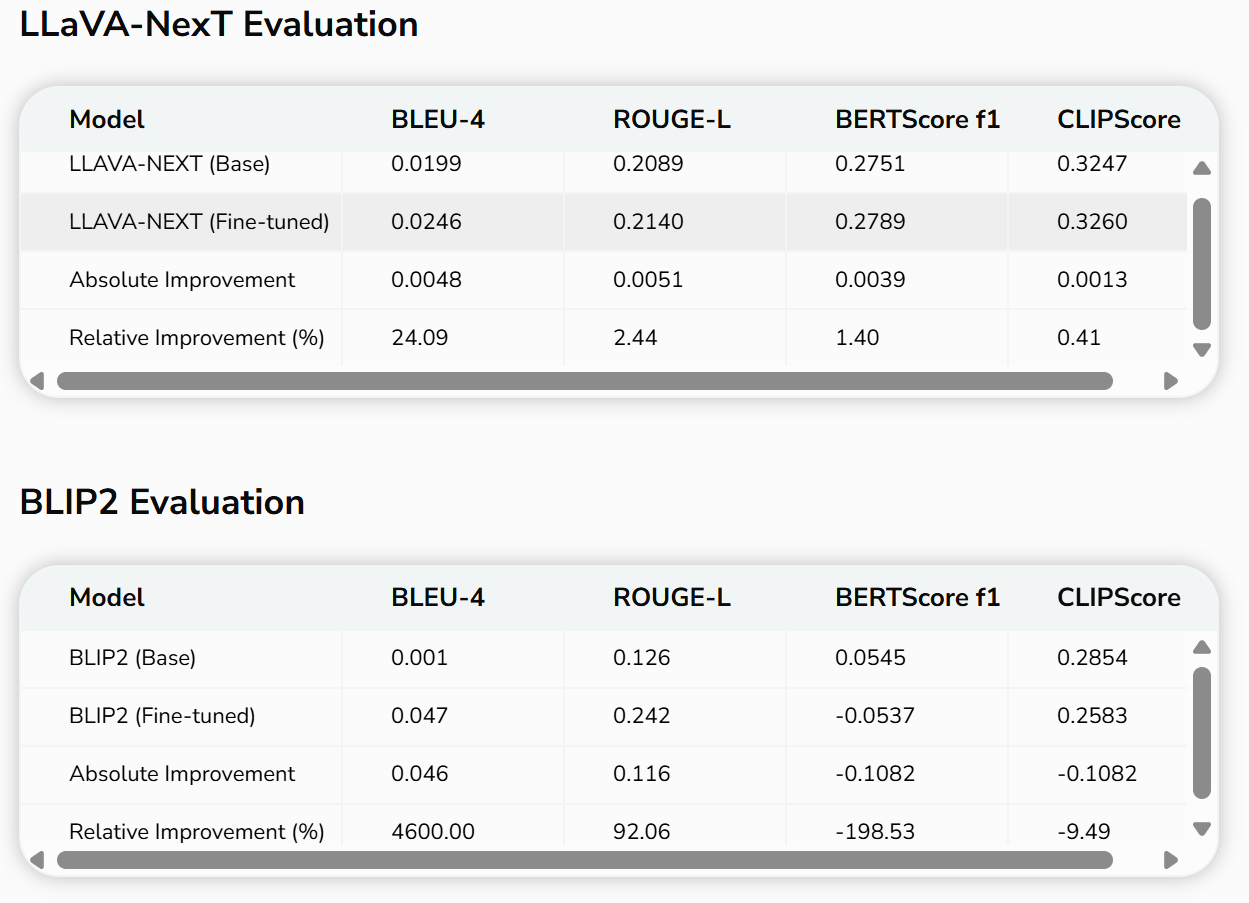Click BERTScore f1 header in BLIP2 table
This screenshot has height=903, width=1249.
pyautogui.click(x=918, y=598)
